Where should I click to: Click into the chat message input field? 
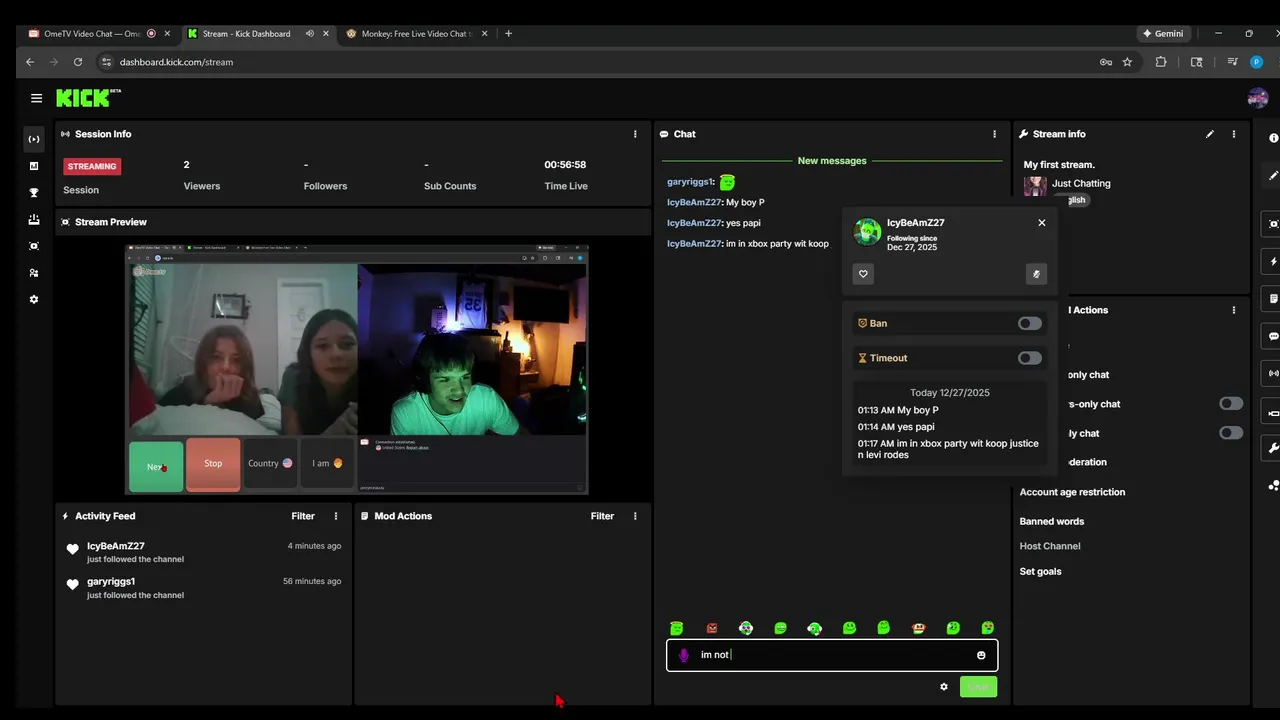tap(832, 655)
